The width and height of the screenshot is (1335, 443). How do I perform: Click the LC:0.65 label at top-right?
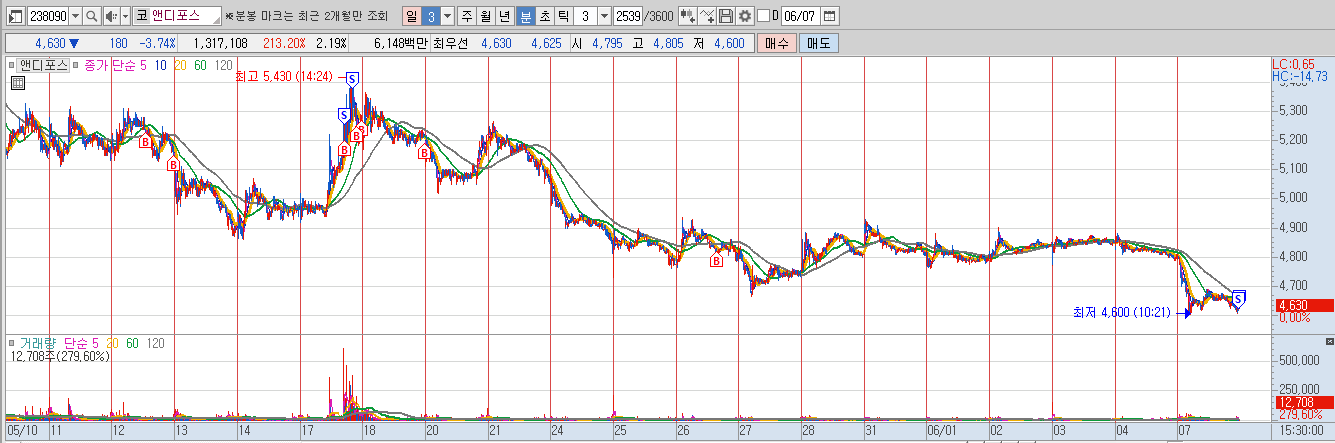pos(1295,63)
